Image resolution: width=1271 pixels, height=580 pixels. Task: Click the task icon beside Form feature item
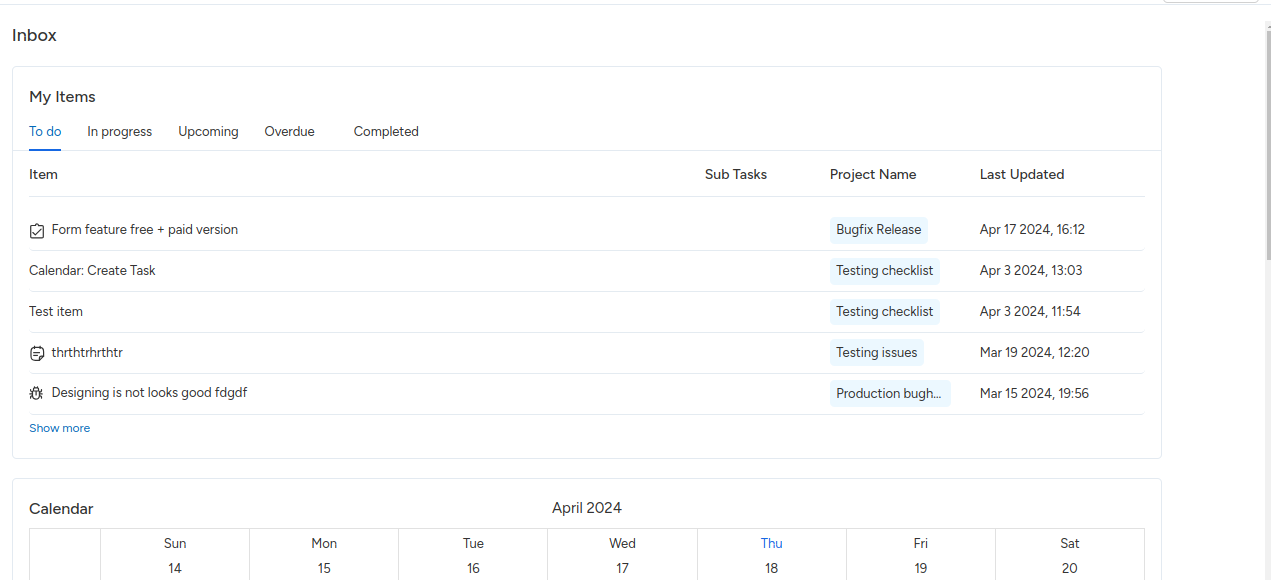(x=37, y=231)
